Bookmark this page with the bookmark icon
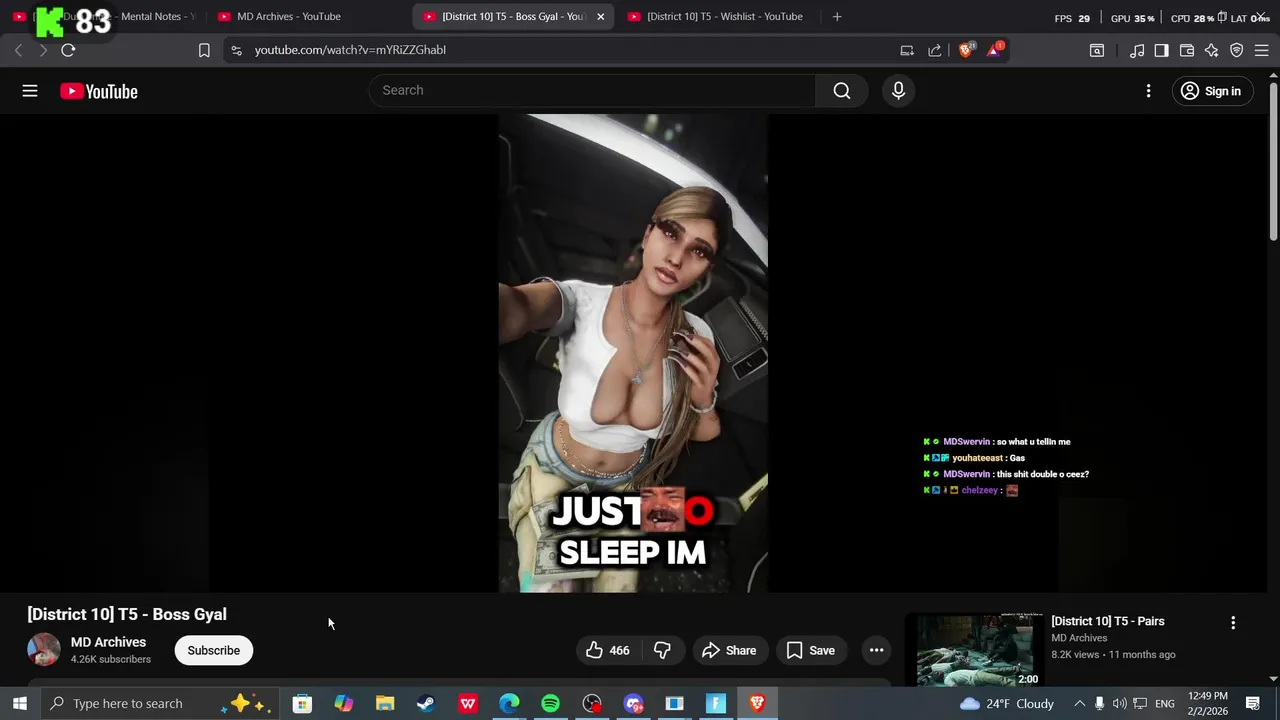The height and width of the screenshot is (720, 1280). click(x=204, y=50)
